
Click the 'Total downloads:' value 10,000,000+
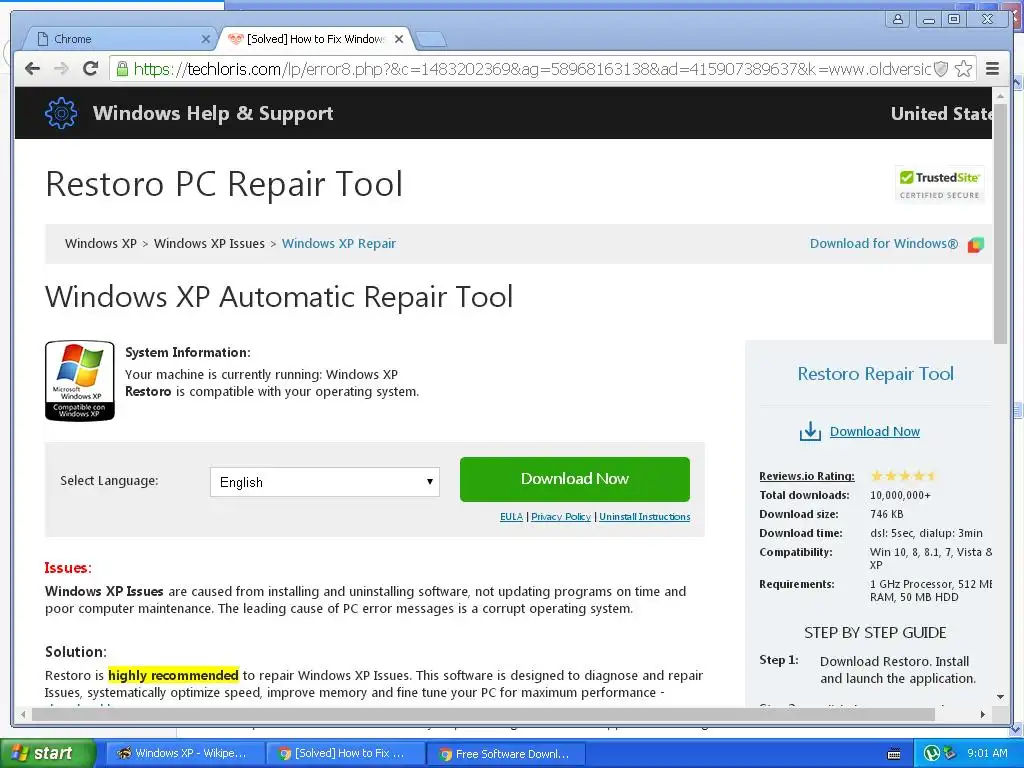[x=900, y=495]
